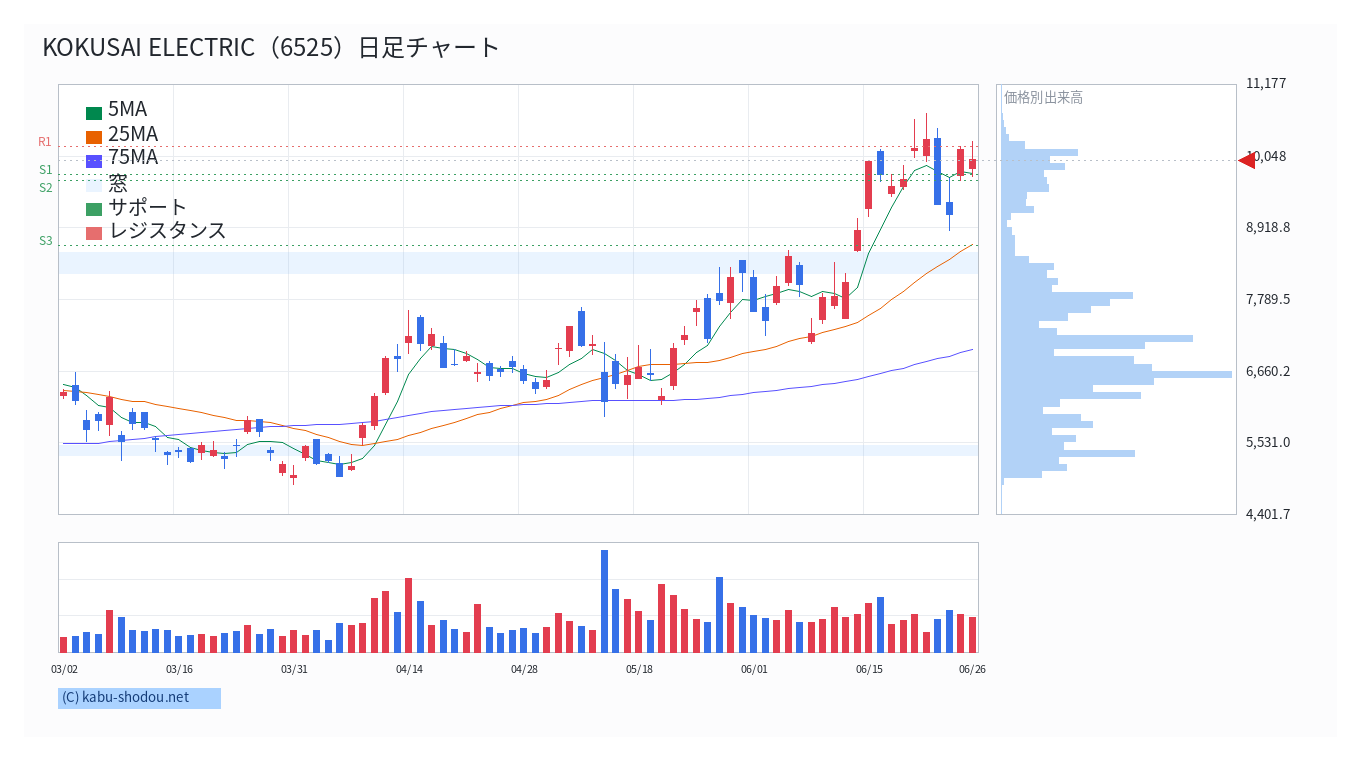Click the 7,789.5 price axis label

pyautogui.click(x=1268, y=299)
